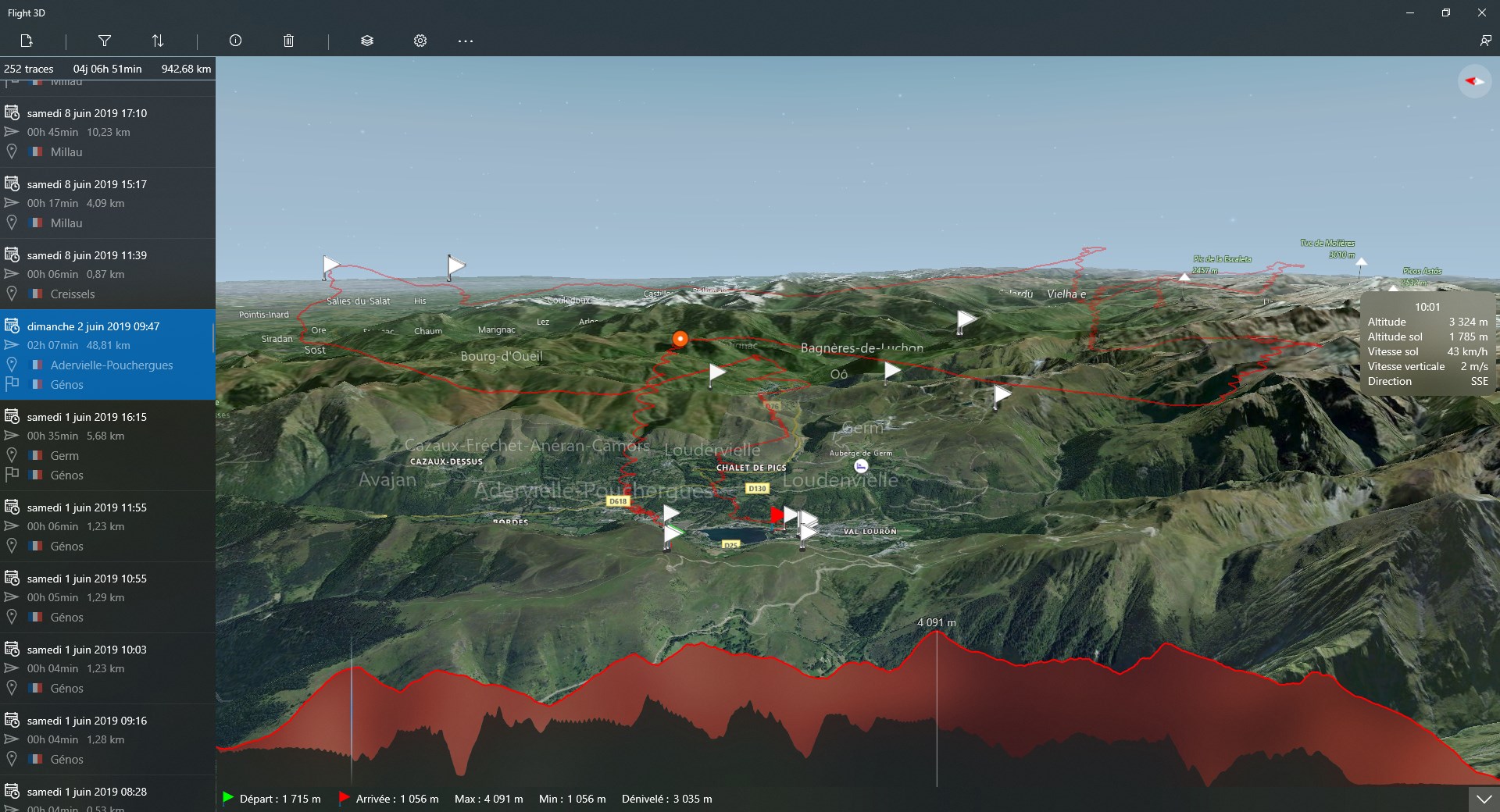Select trace samedi 8 juin 2019 11:39
Screen dimensions: 1500x812
(x=108, y=274)
